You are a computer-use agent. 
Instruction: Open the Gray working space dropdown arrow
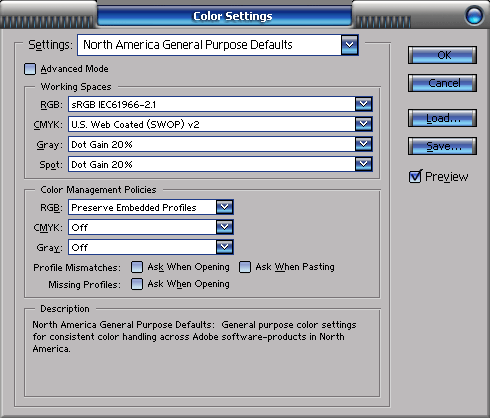[x=364, y=144]
